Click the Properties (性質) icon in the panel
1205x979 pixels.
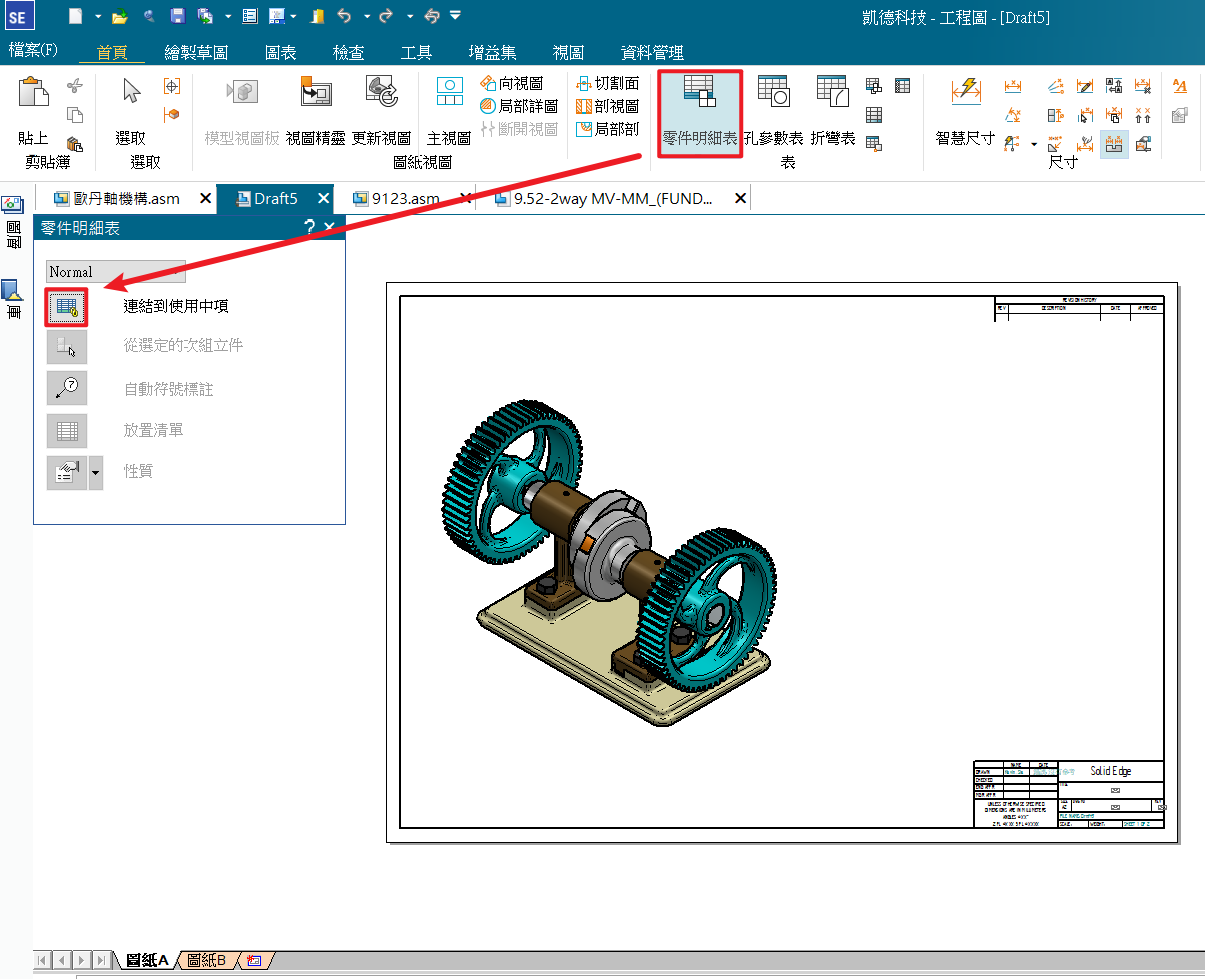point(66,472)
